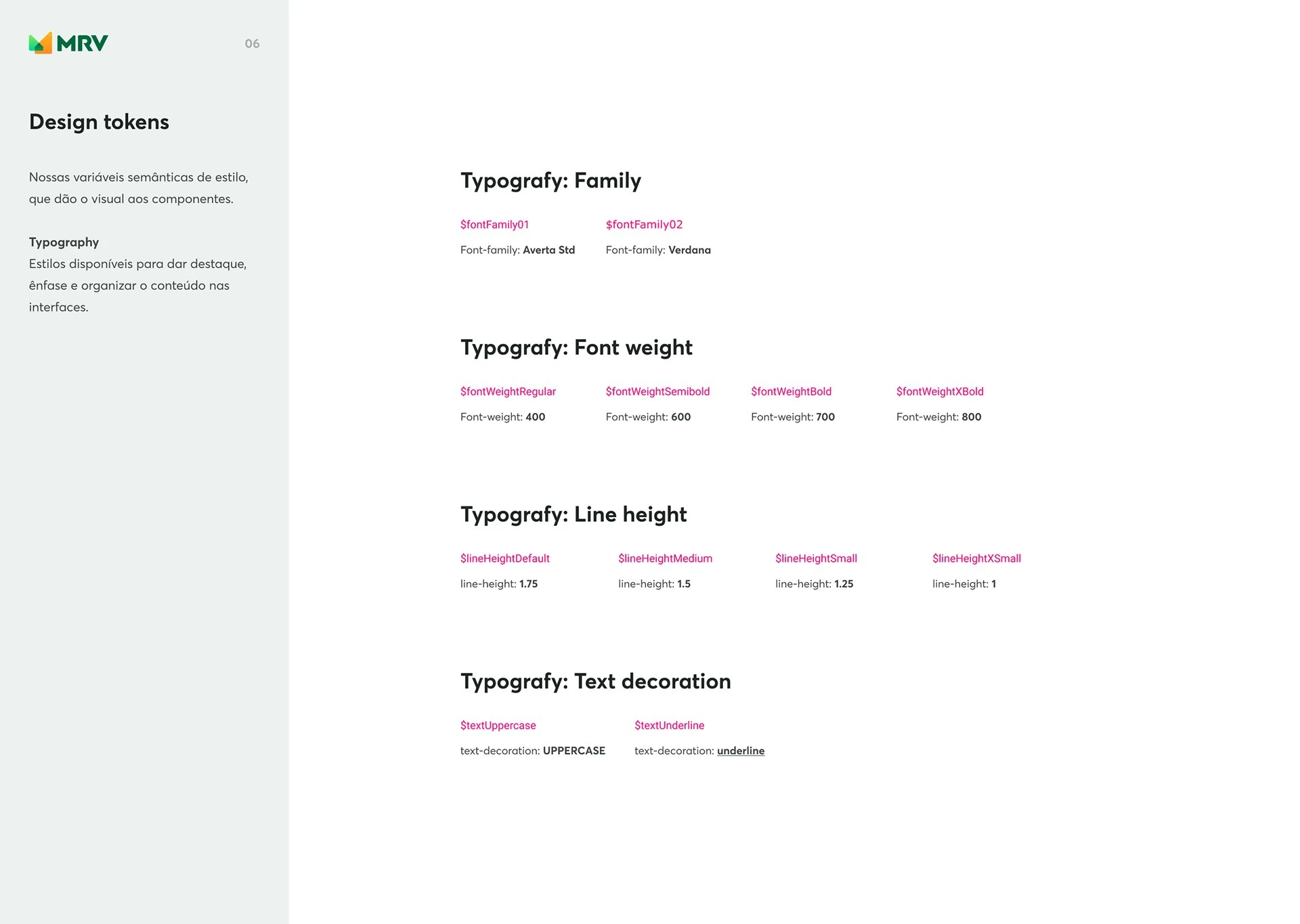Viewport: 1300px width, 924px height.
Task: Click the Typografy: Line height heading
Action: tap(573, 514)
